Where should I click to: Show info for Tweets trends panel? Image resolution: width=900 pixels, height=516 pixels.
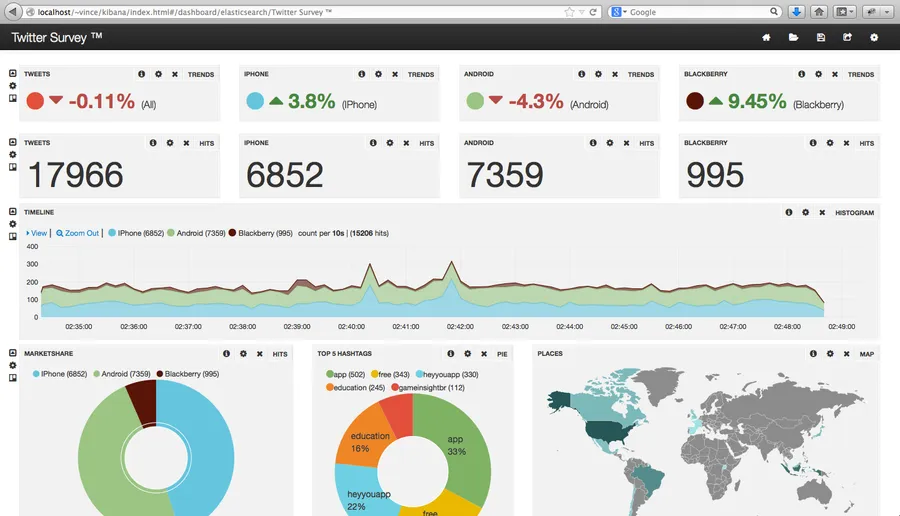coord(142,74)
